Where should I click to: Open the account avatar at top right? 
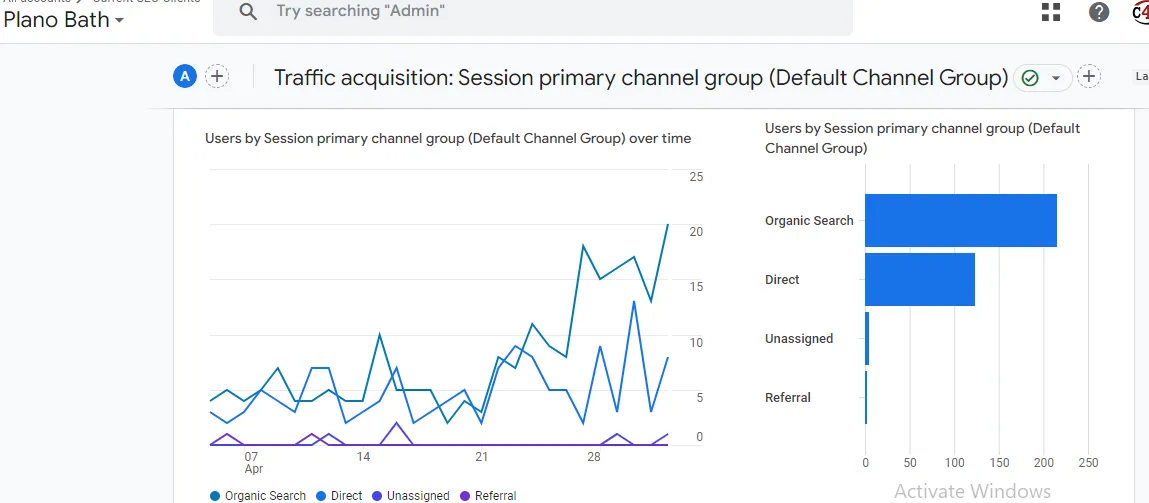(1140, 12)
